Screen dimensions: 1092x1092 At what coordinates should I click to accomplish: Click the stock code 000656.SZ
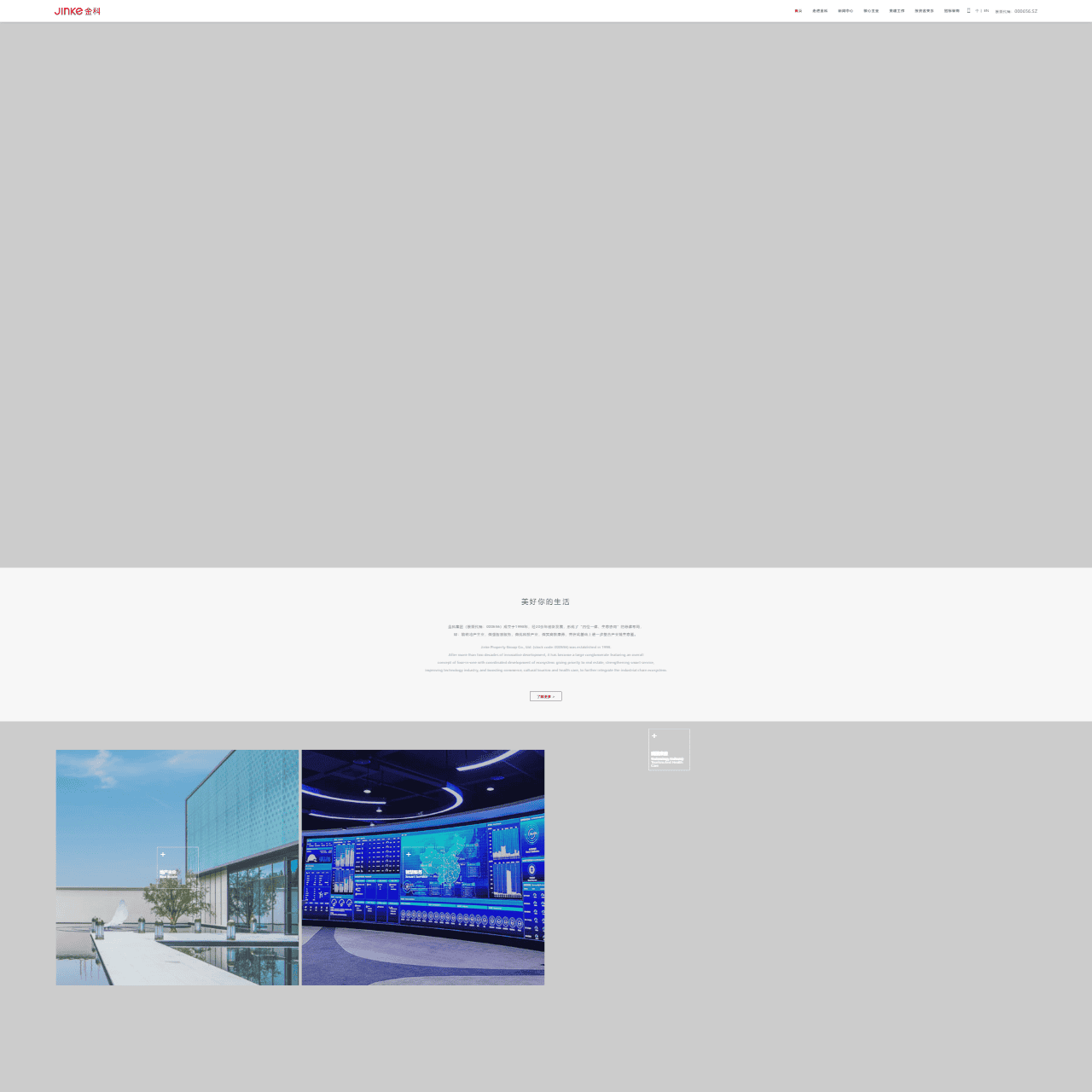(x=1025, y=11)
